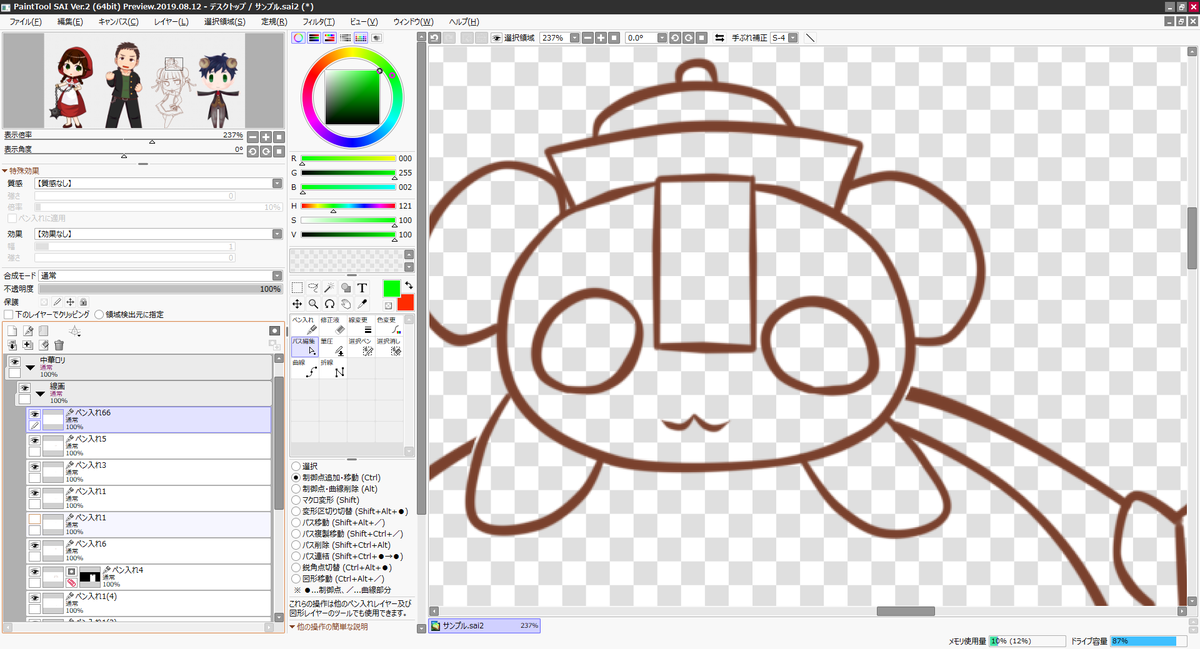Enable 下のレイヤーでクリッピング checkbox

coord(9,314)
